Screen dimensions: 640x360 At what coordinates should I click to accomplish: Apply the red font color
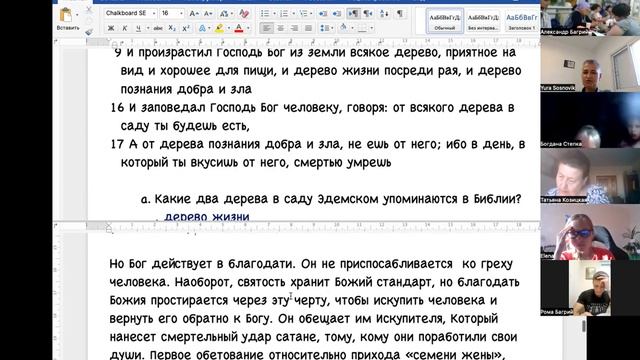tap(239, 28)
